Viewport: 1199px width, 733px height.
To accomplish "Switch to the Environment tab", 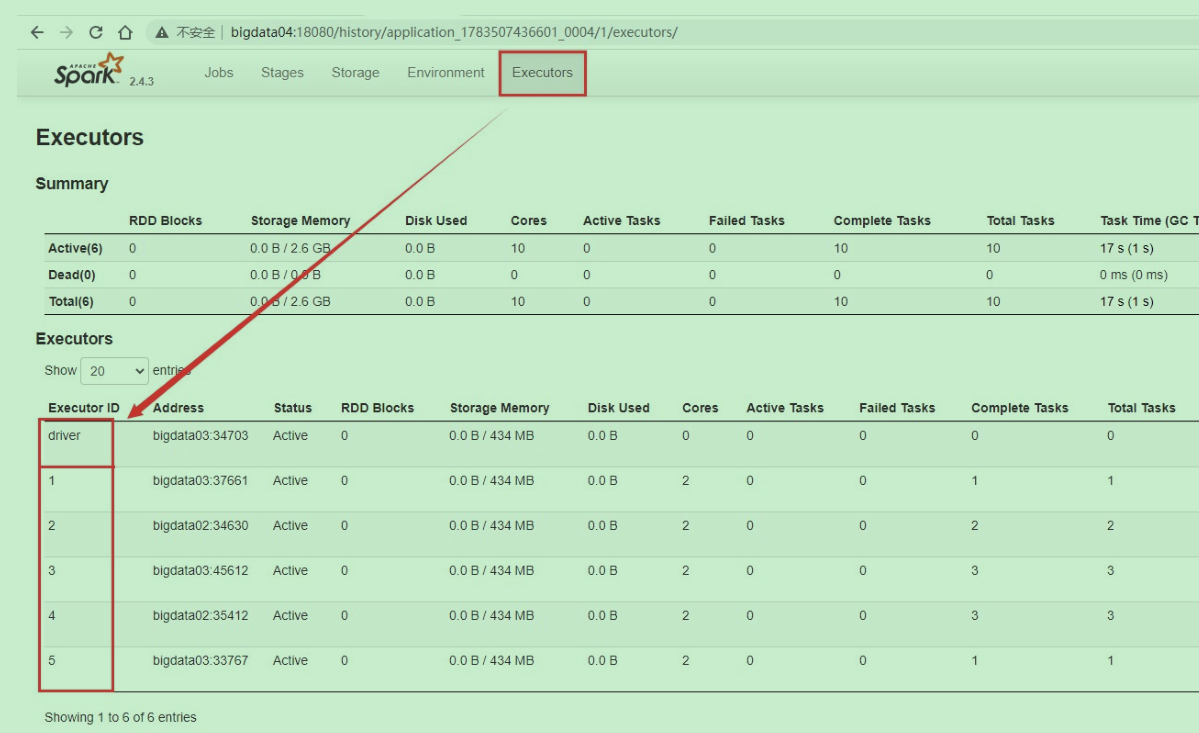I will click(446, 73).
